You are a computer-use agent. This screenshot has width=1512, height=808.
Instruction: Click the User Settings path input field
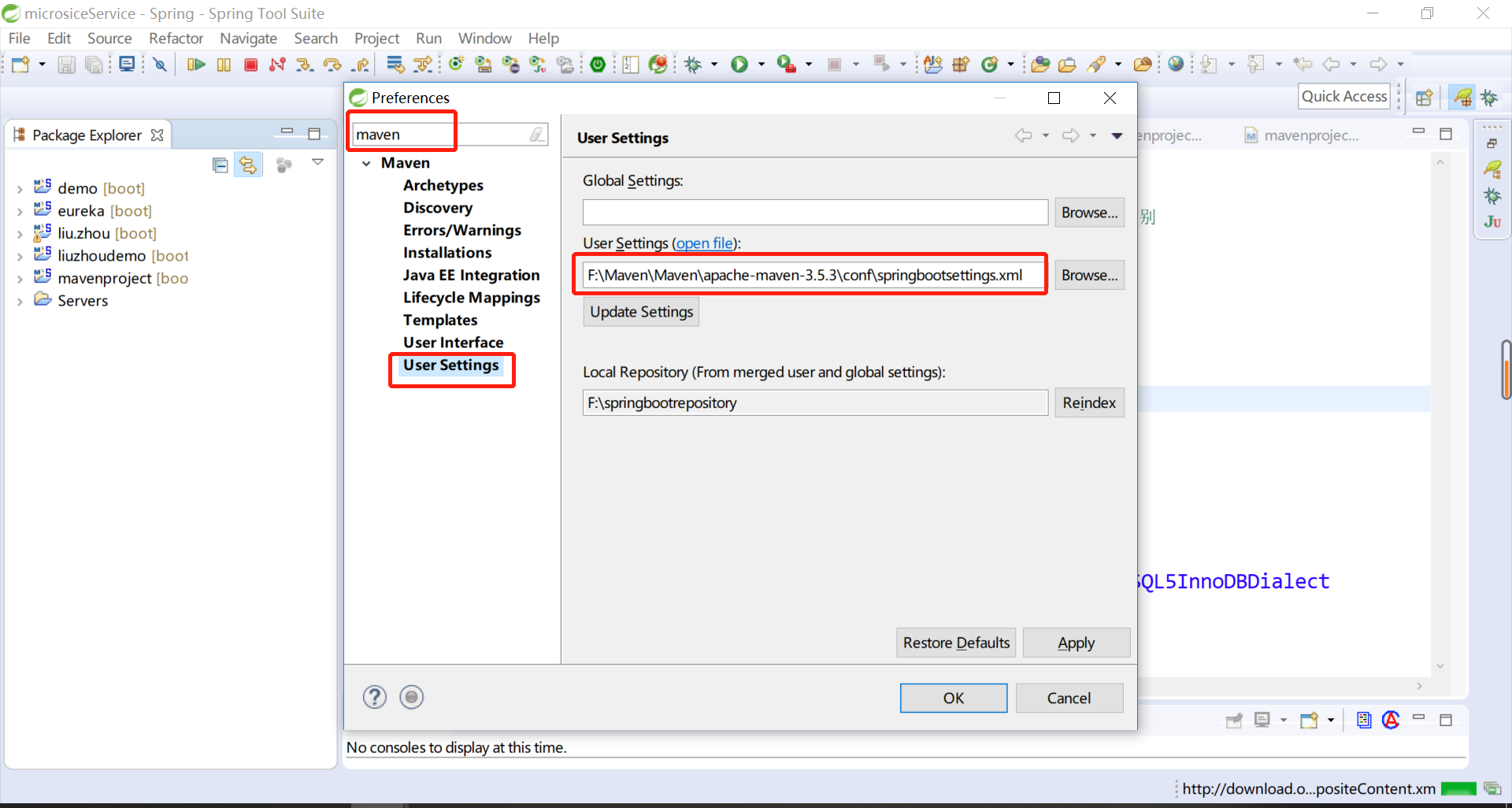(x=815, y=275)
